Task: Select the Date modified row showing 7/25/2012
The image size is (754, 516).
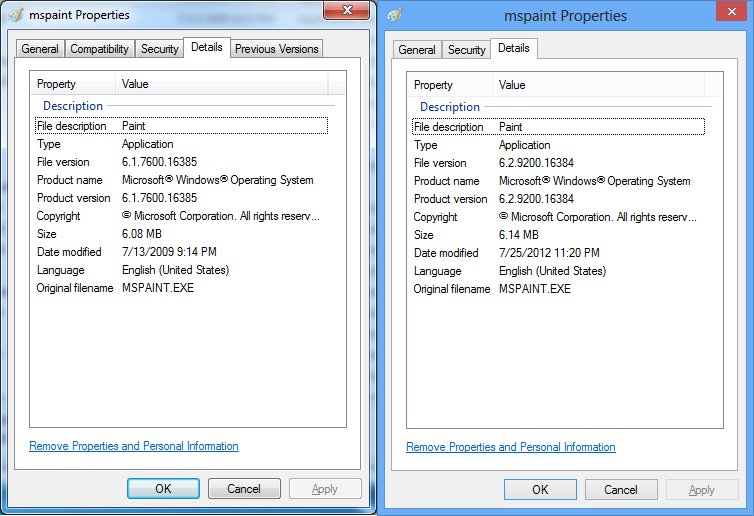Action: pos(555,253)
